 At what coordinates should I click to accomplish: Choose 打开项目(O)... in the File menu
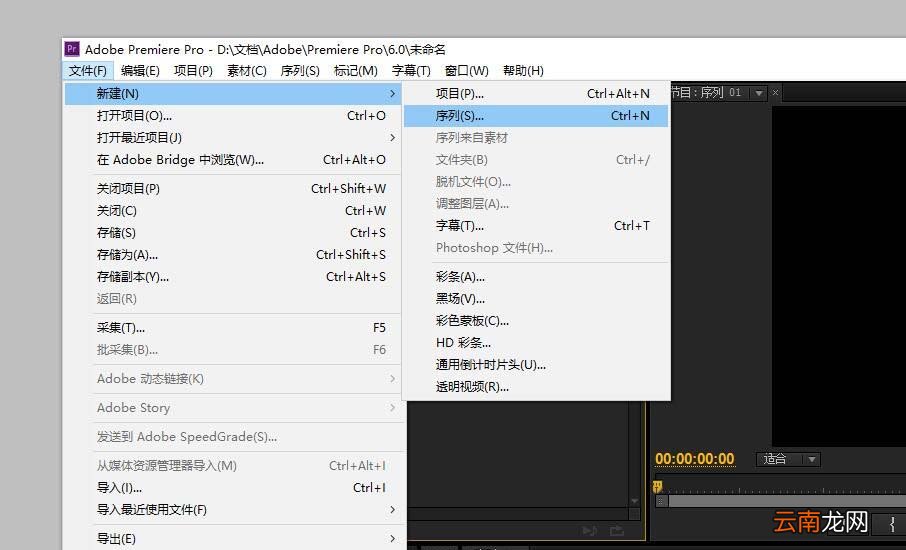pyautogui.click(x=231, y=116)
